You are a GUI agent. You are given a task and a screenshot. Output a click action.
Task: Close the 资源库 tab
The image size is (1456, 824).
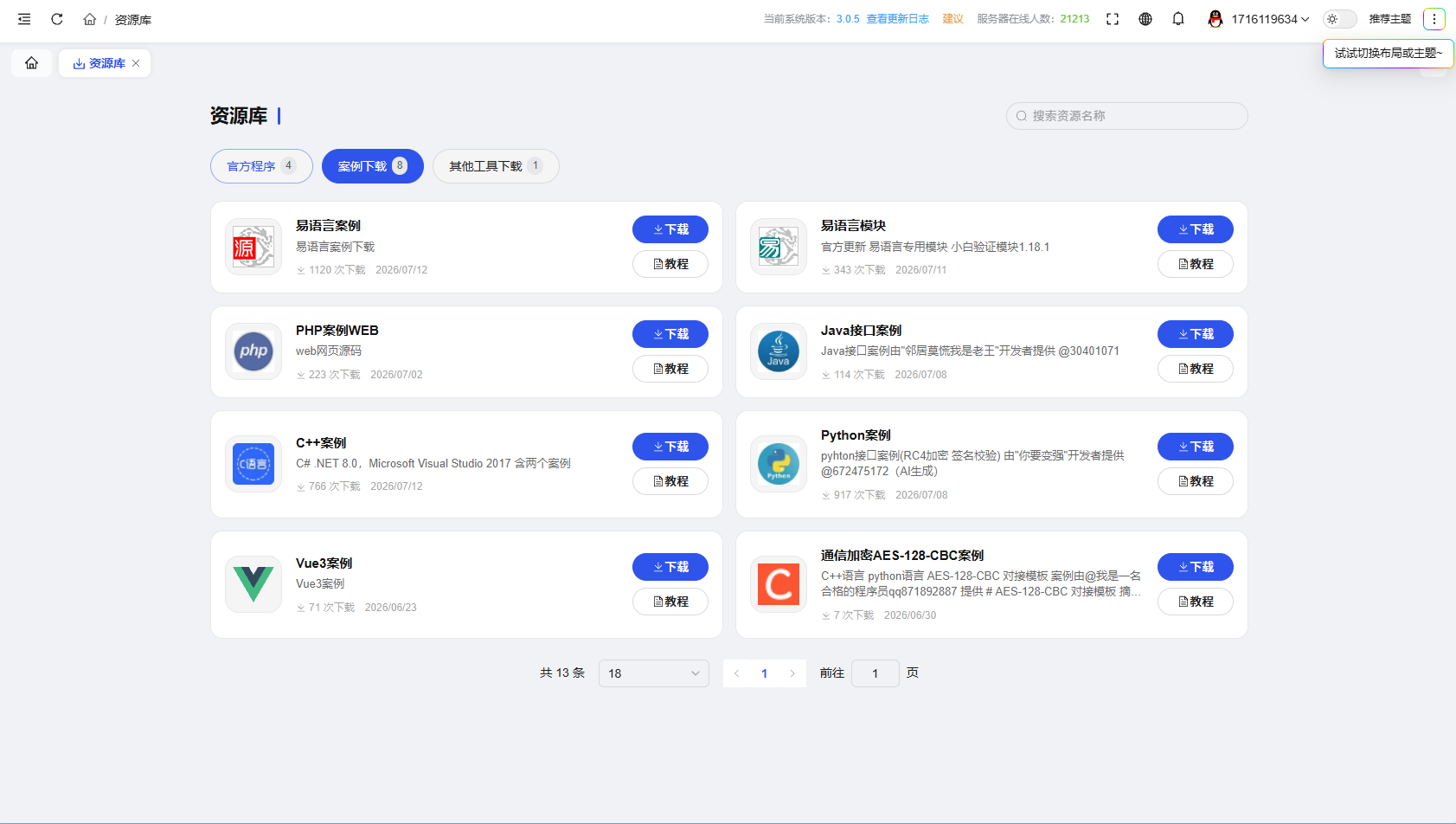coord(136,63)
